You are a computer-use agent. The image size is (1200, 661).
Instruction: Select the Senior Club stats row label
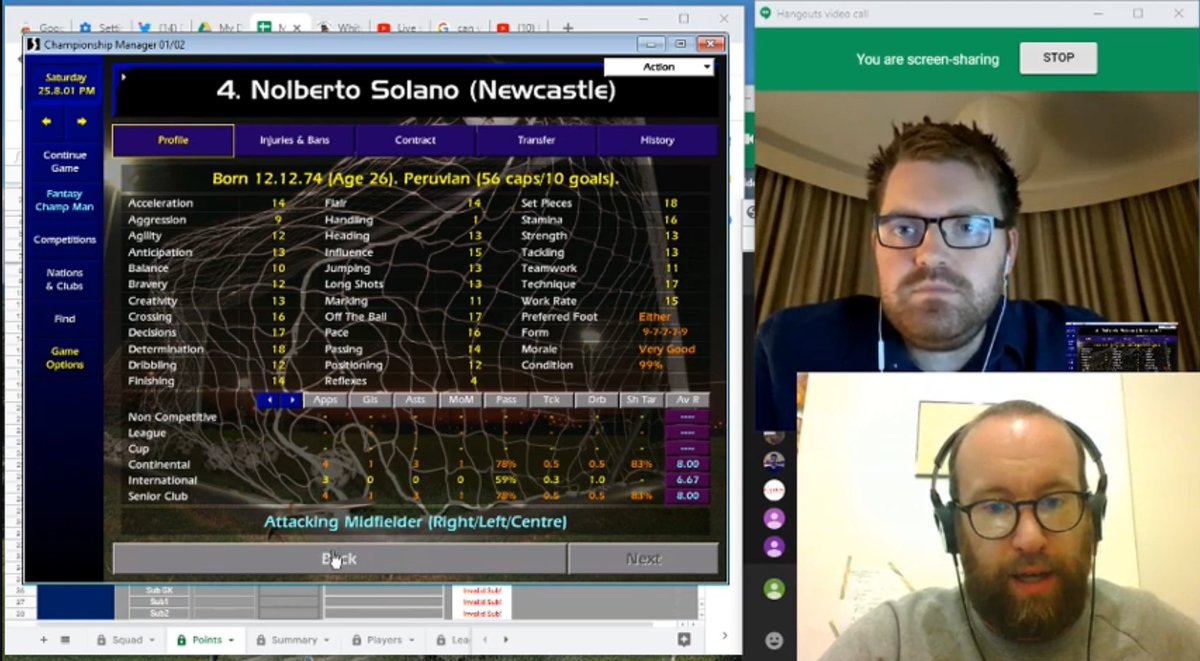click(x=158, y=497)
